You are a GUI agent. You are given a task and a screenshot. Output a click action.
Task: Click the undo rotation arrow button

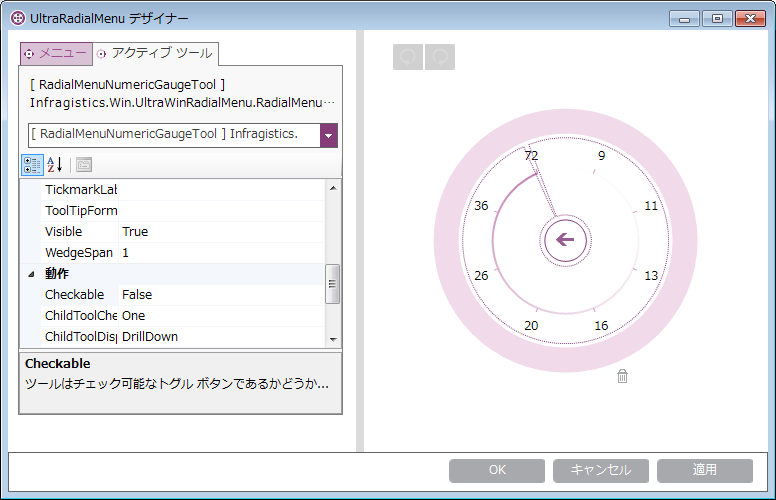point(408,57)
